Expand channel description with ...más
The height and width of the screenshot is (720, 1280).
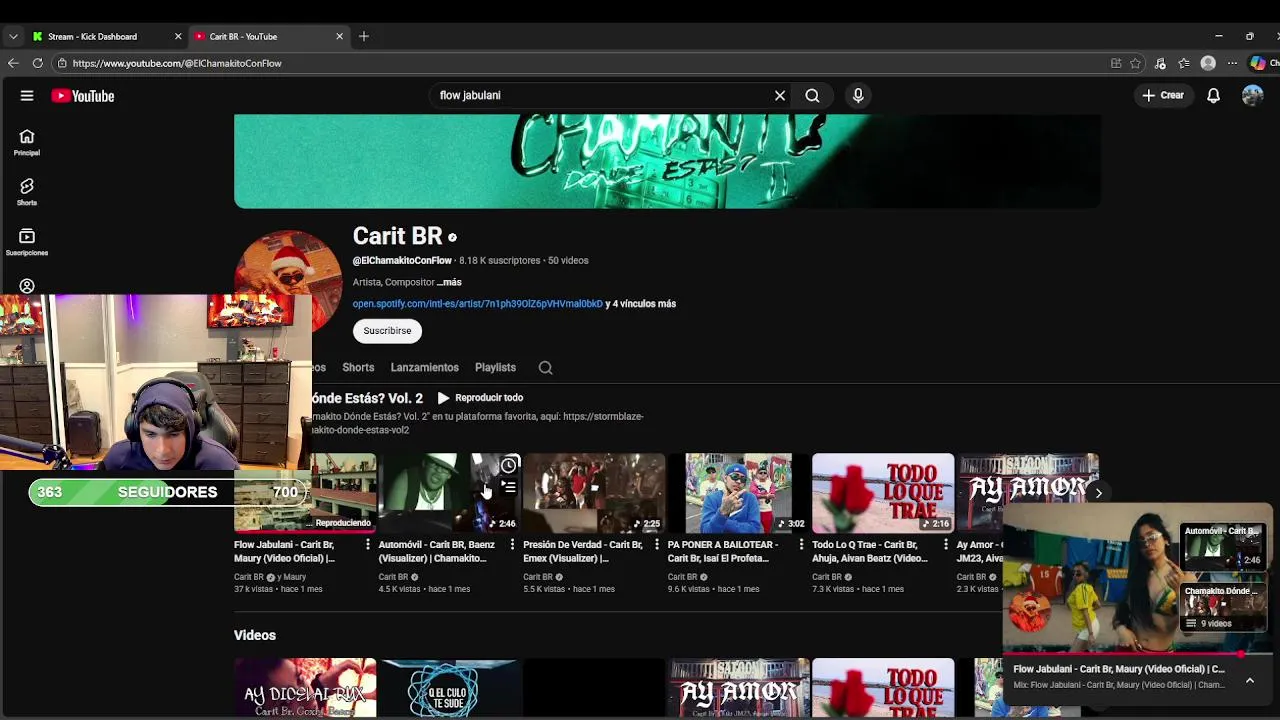(449, 283)
